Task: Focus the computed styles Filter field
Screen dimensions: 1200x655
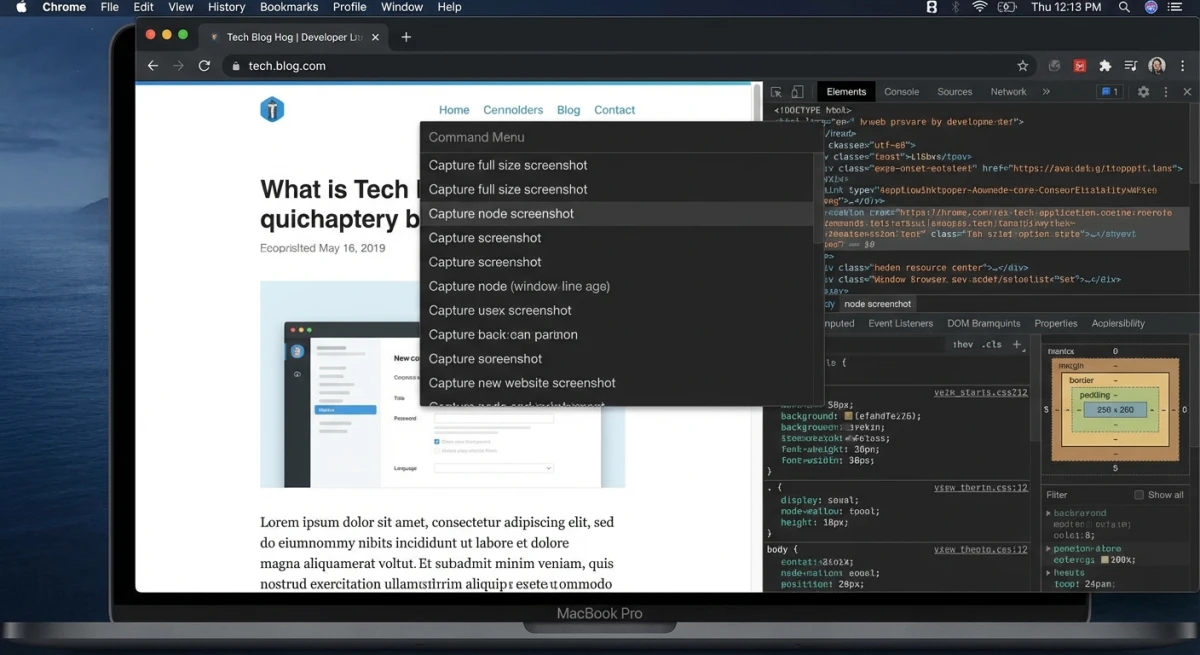Action: coord(1085,495)
